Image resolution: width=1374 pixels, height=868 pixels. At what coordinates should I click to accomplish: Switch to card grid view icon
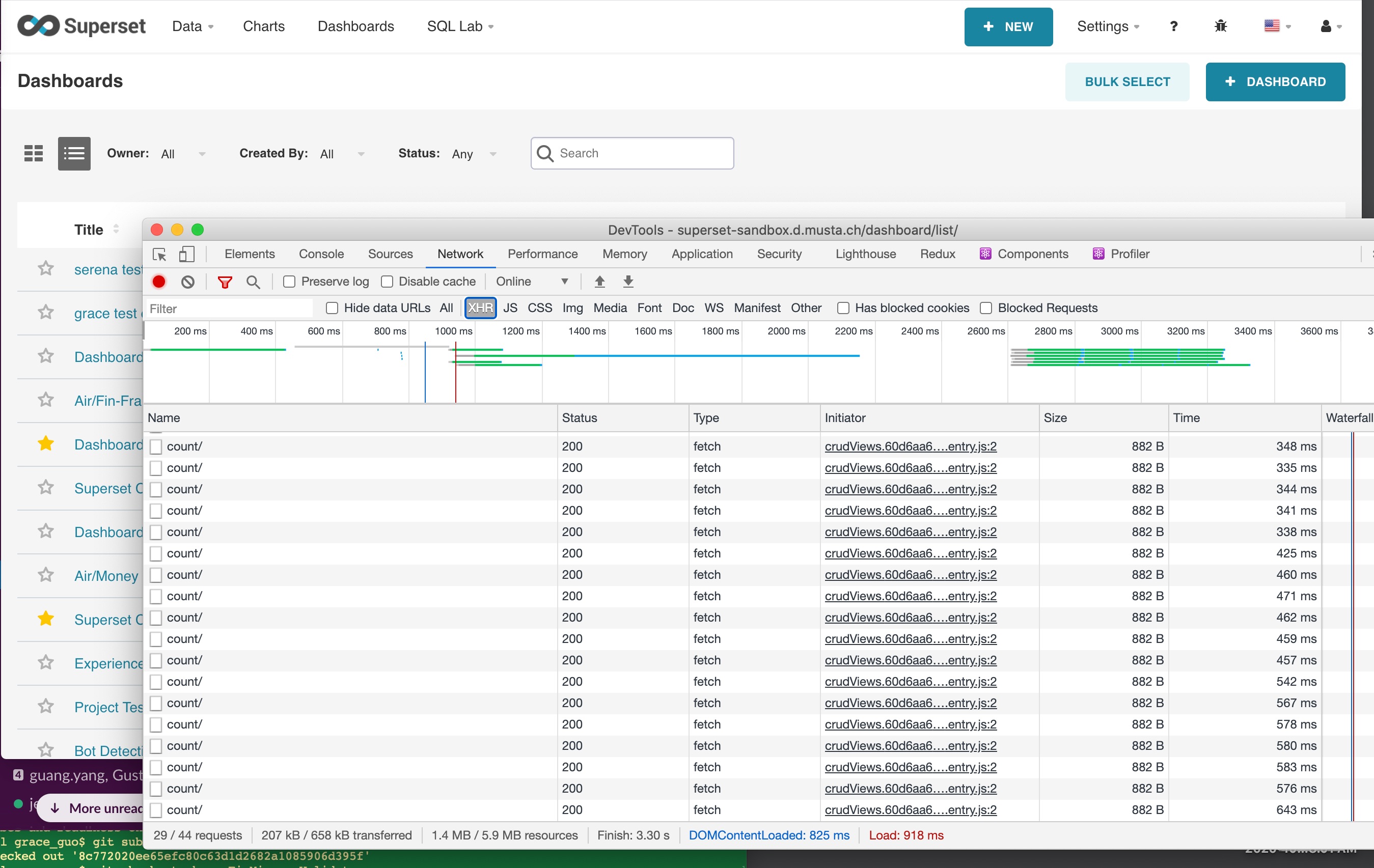[x=34, y=153]
